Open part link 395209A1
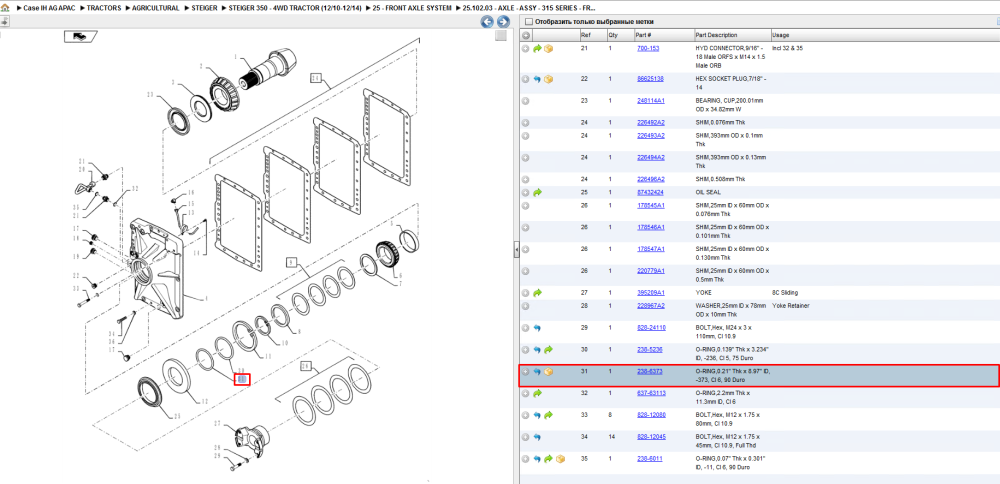This screenshot has width=1000, height=484. (x=651, y=293)
